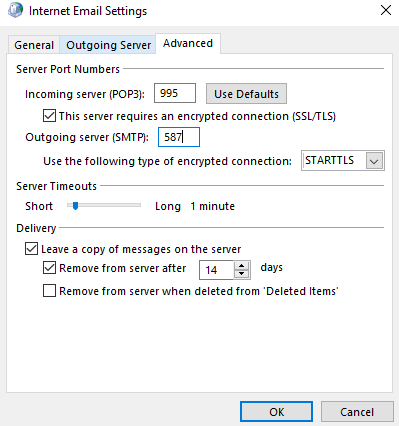Open the Outgoing Server tab

(x=108, y=45)
